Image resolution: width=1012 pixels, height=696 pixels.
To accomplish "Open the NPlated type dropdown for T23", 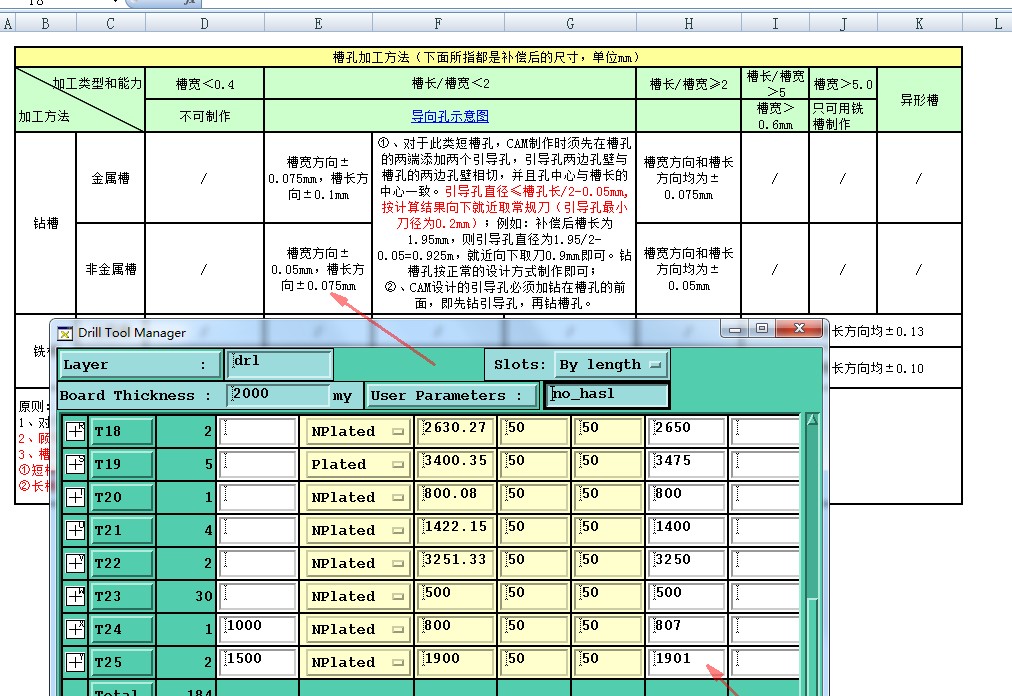I will click(356, 596).
